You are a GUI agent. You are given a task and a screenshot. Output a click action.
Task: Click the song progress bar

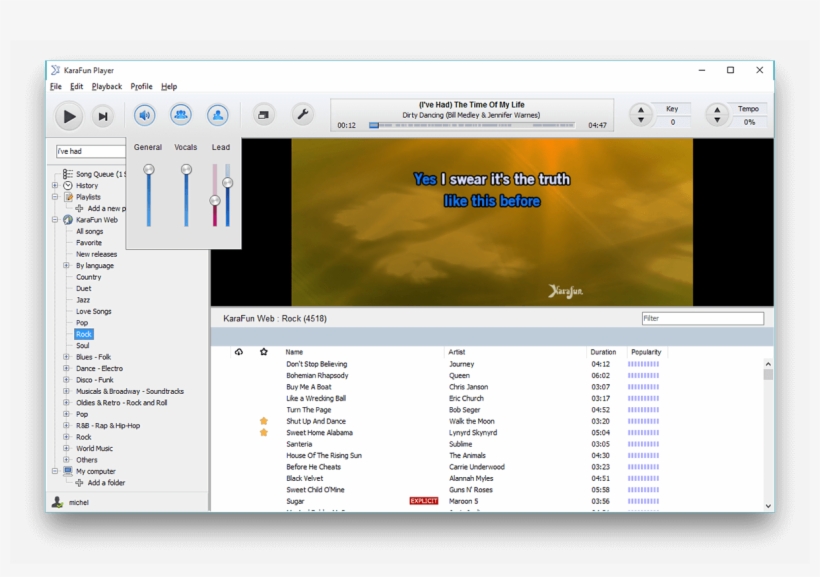pyautogui.click(x=472, y=125)
